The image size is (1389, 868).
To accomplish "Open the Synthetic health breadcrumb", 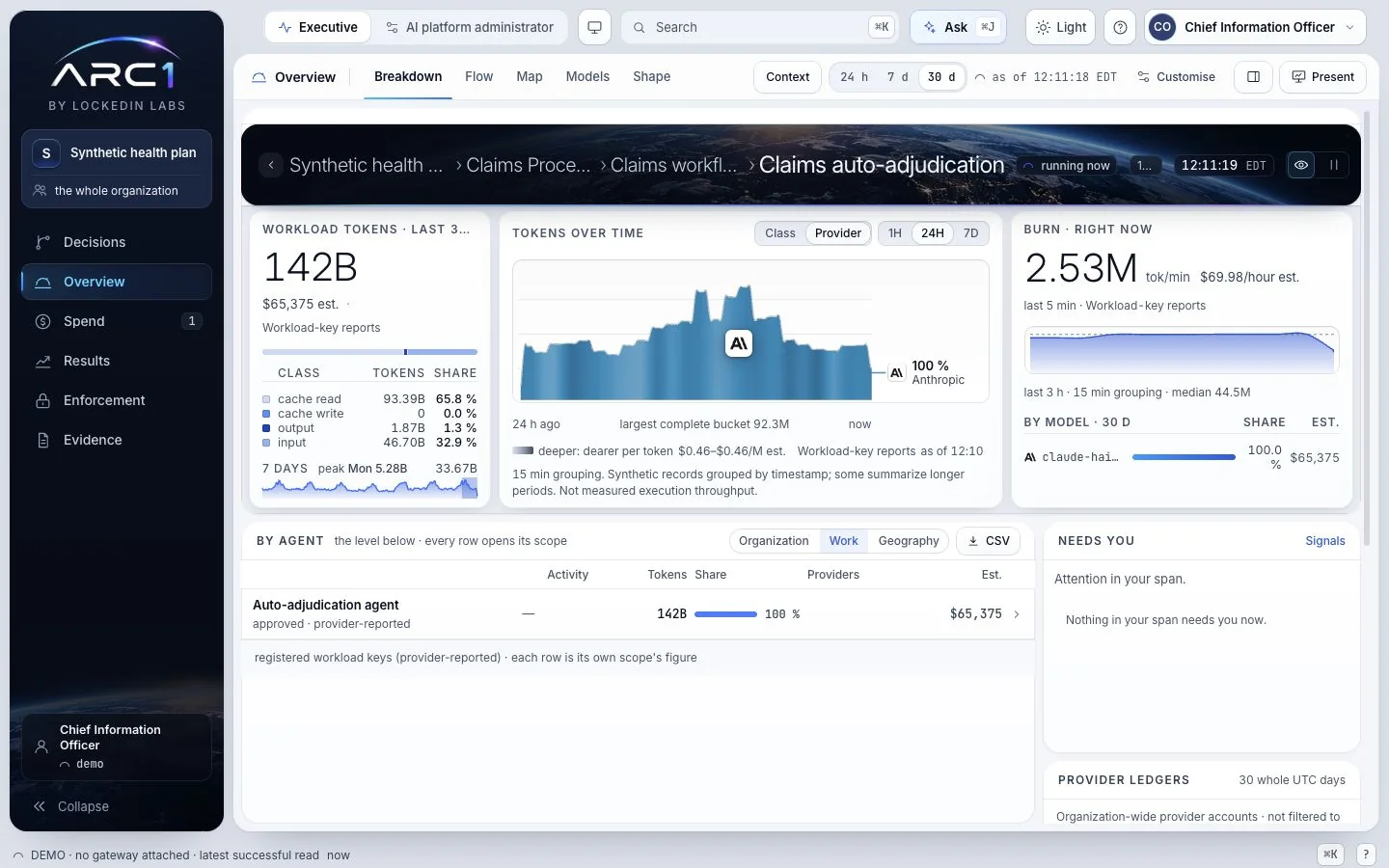I will [366, 165].
